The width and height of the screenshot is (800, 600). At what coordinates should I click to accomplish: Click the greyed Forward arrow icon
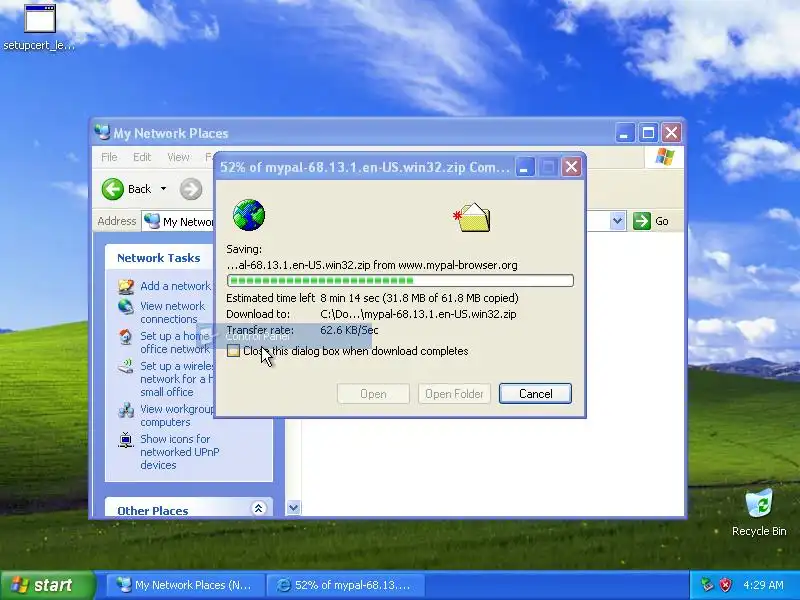pos(191,189)
